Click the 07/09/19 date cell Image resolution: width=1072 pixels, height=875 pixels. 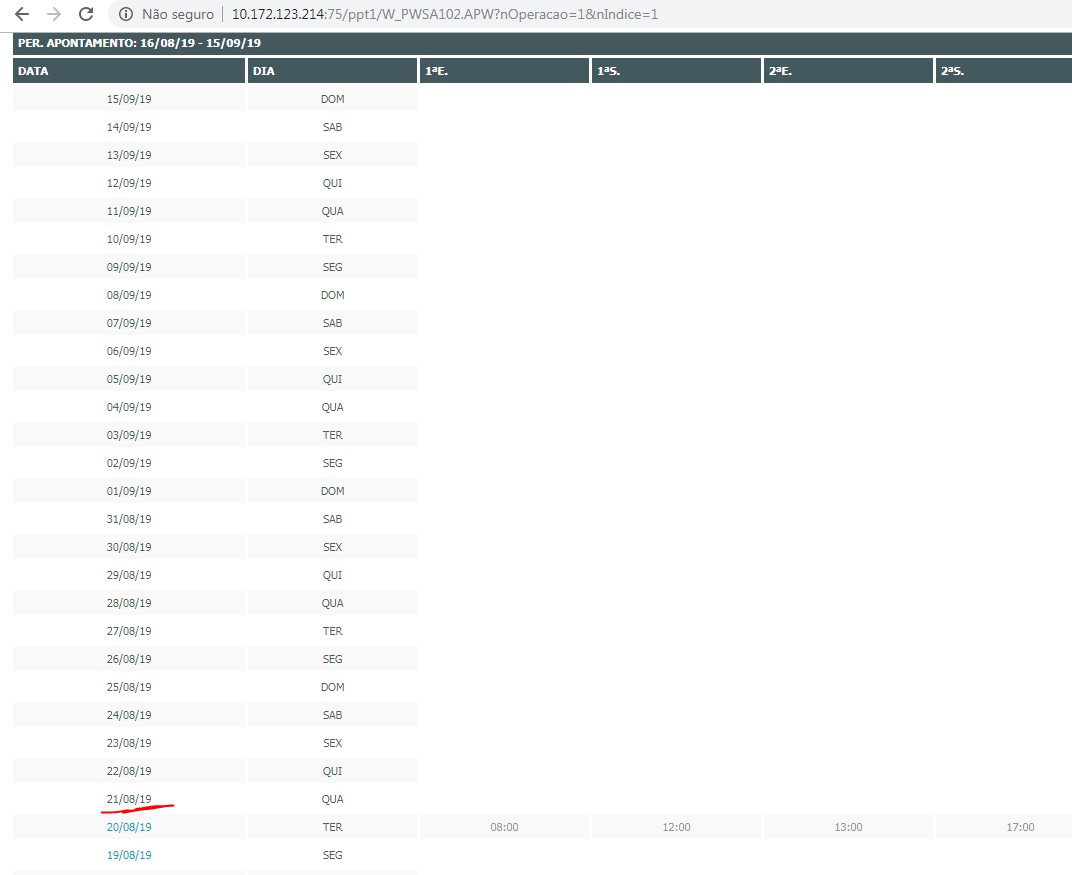point(129,323)
